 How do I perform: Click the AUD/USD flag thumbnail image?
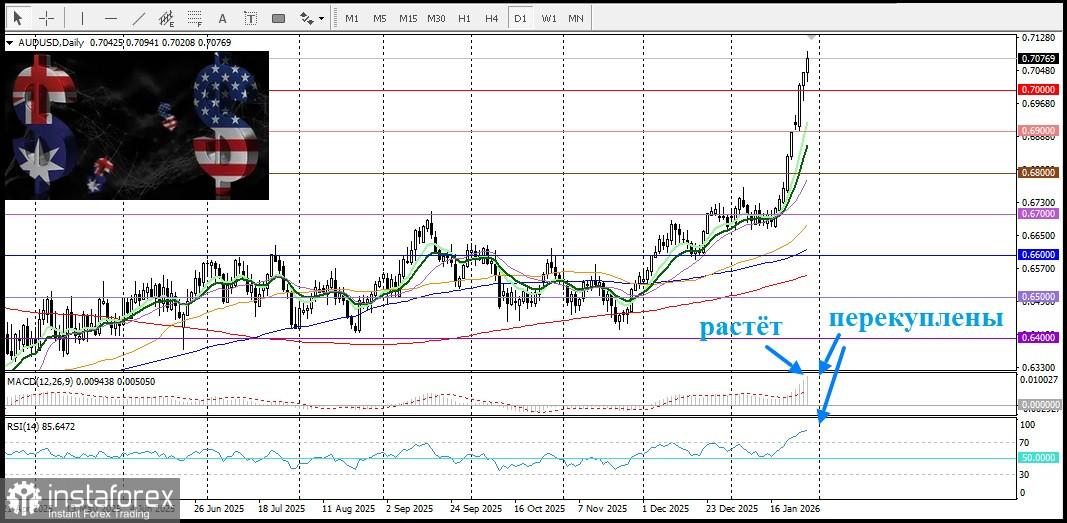pyautogui.click(x=137, y=125)
